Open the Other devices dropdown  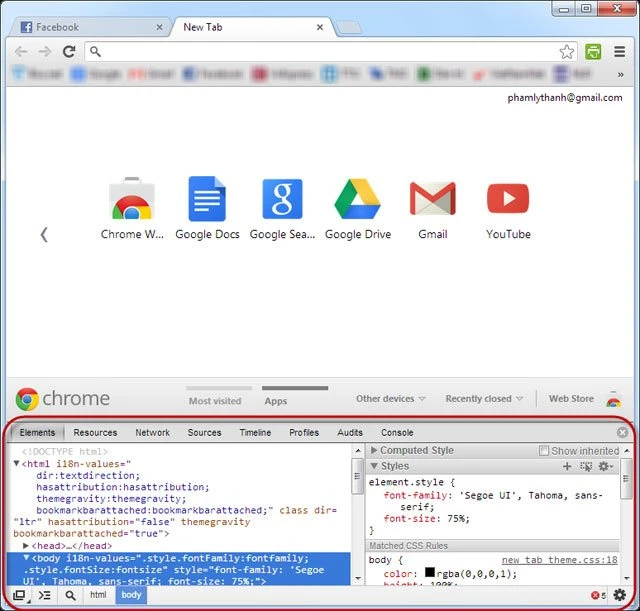pyautogui.click(x=391, y=399)
